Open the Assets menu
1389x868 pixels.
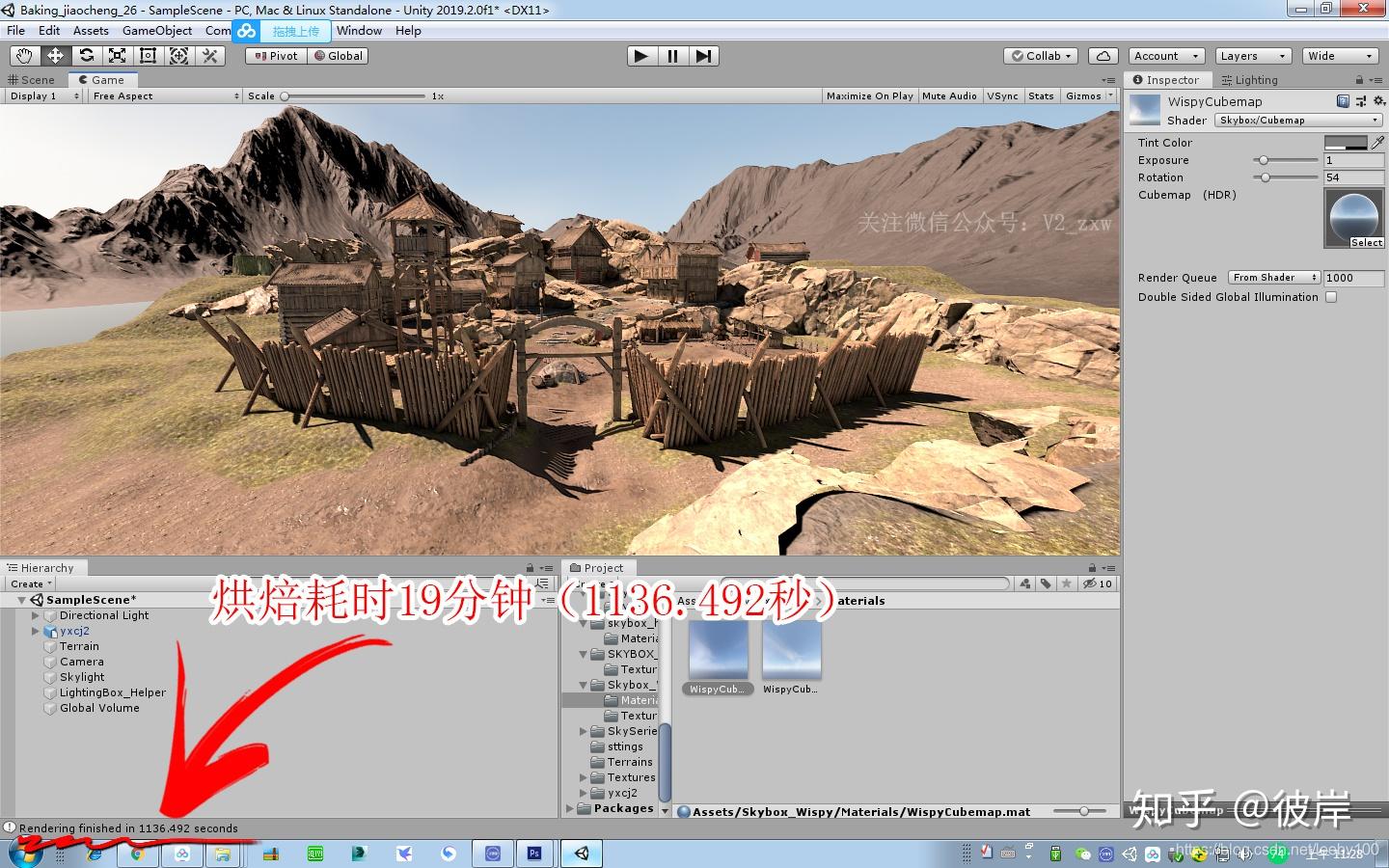point(91,31)
